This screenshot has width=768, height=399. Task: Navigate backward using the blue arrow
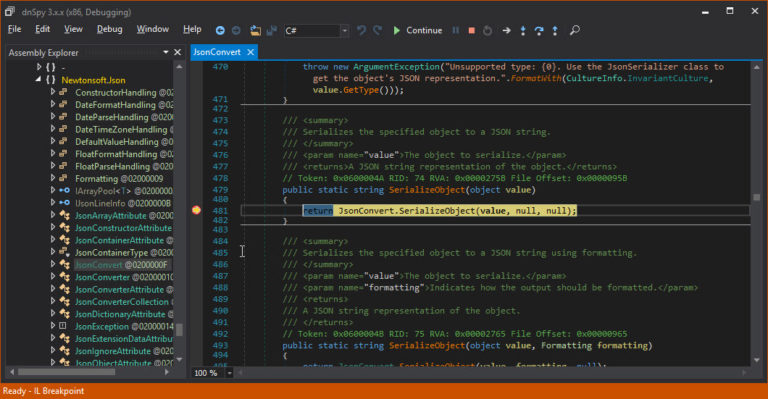point(220,30)
